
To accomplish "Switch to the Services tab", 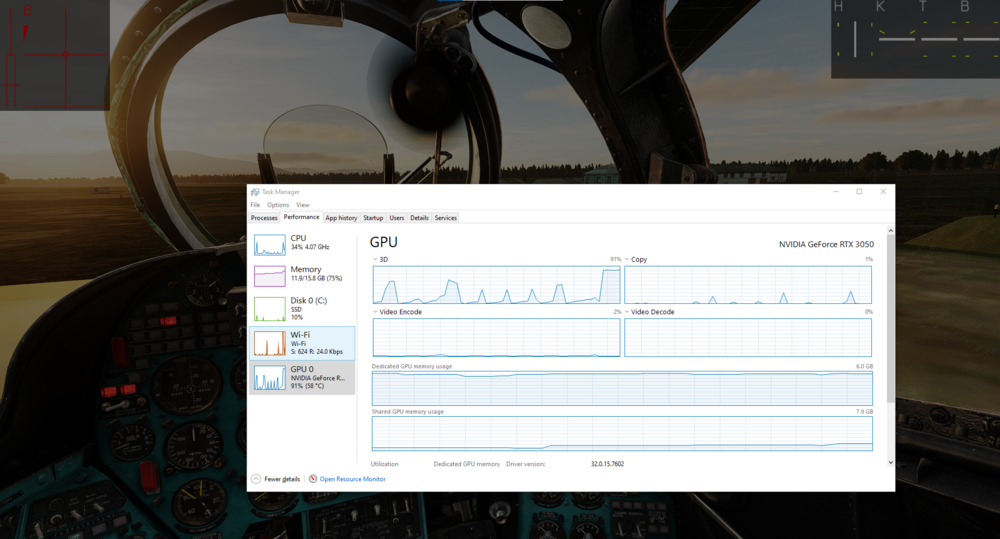I will pyautogui.click(x=446, y=218).
